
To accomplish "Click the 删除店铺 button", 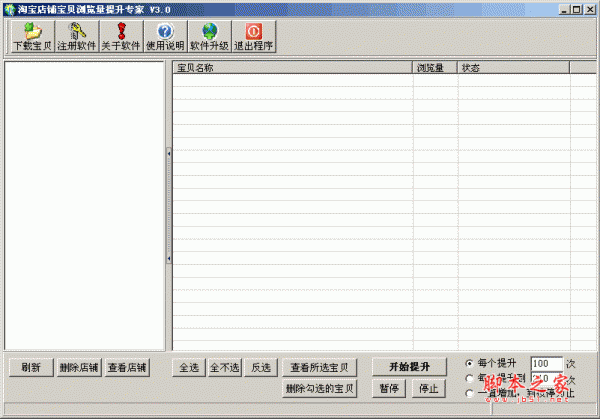I will point(79,367).
